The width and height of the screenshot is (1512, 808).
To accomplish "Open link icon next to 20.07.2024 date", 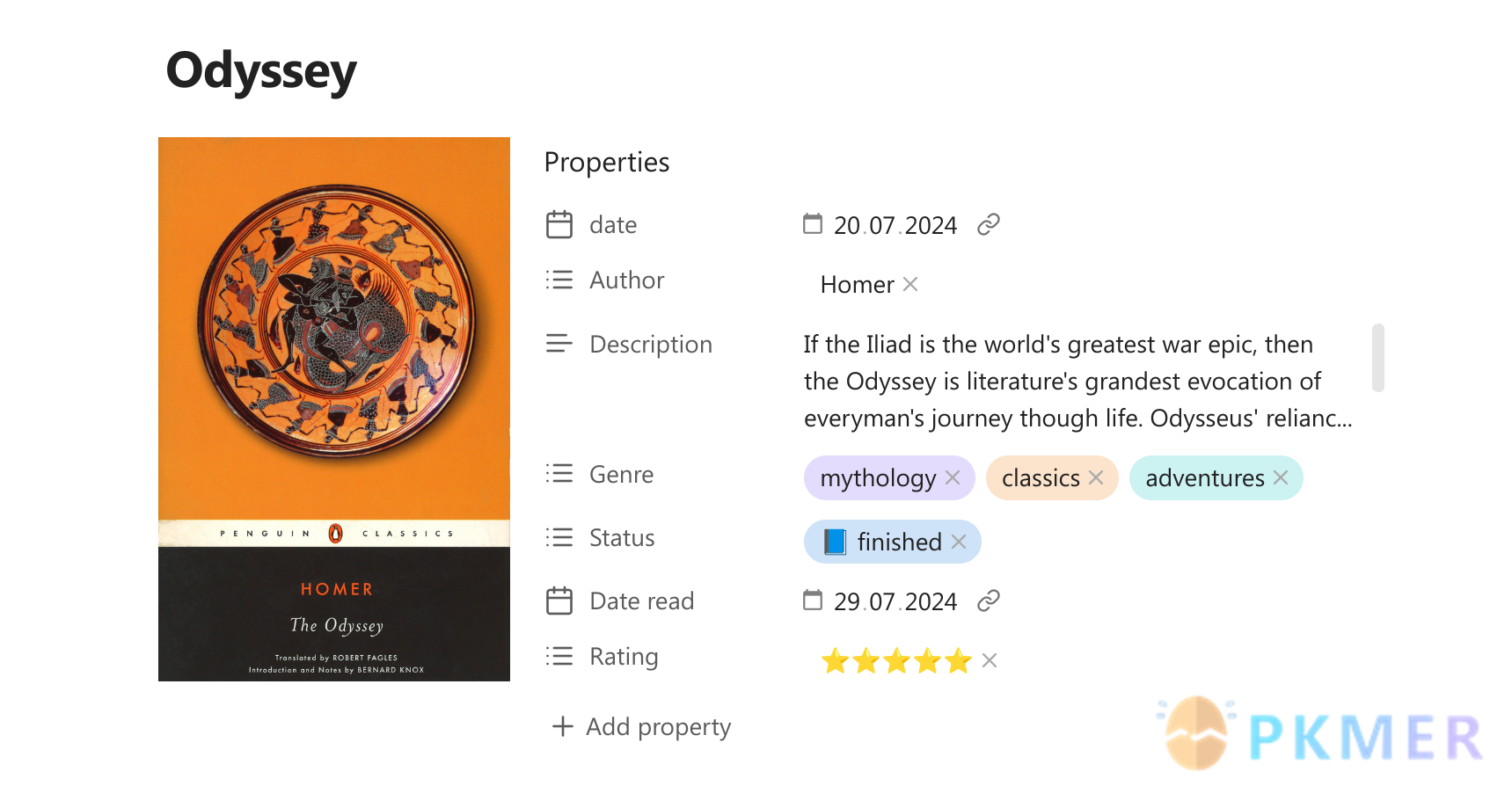I will pos(989,225).
